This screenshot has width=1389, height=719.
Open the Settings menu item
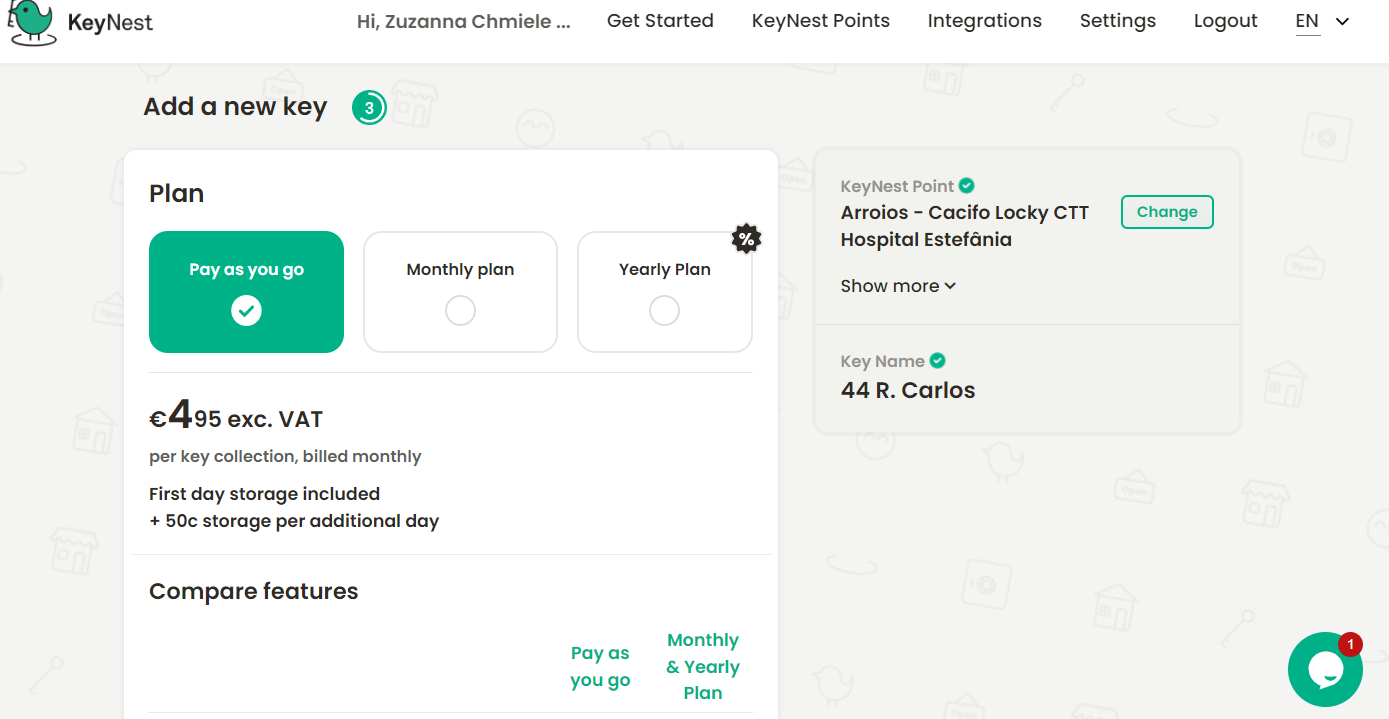1118,21
